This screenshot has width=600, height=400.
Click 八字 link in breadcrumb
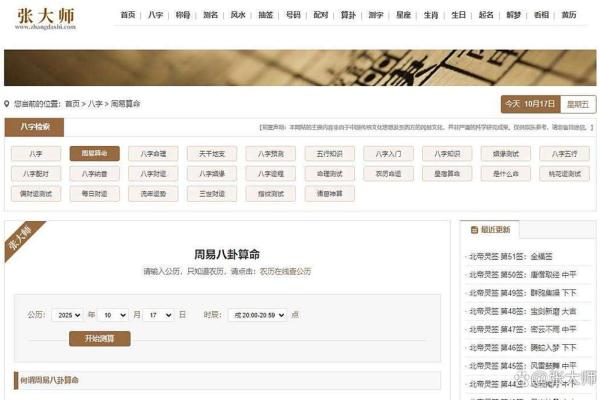(x=95, y=104)
